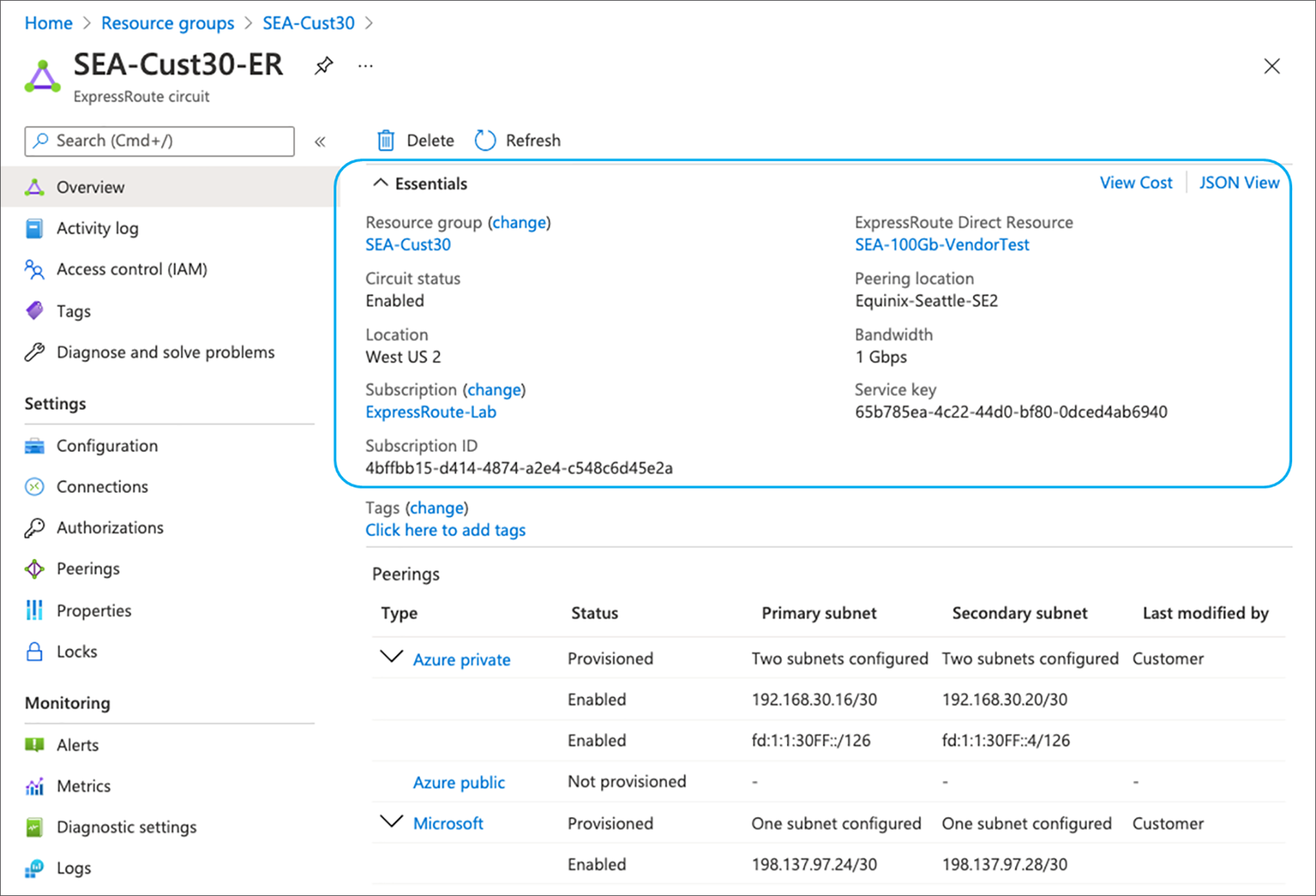
Task: Open the Configuration settings page
Action: [x=107, y=446]
